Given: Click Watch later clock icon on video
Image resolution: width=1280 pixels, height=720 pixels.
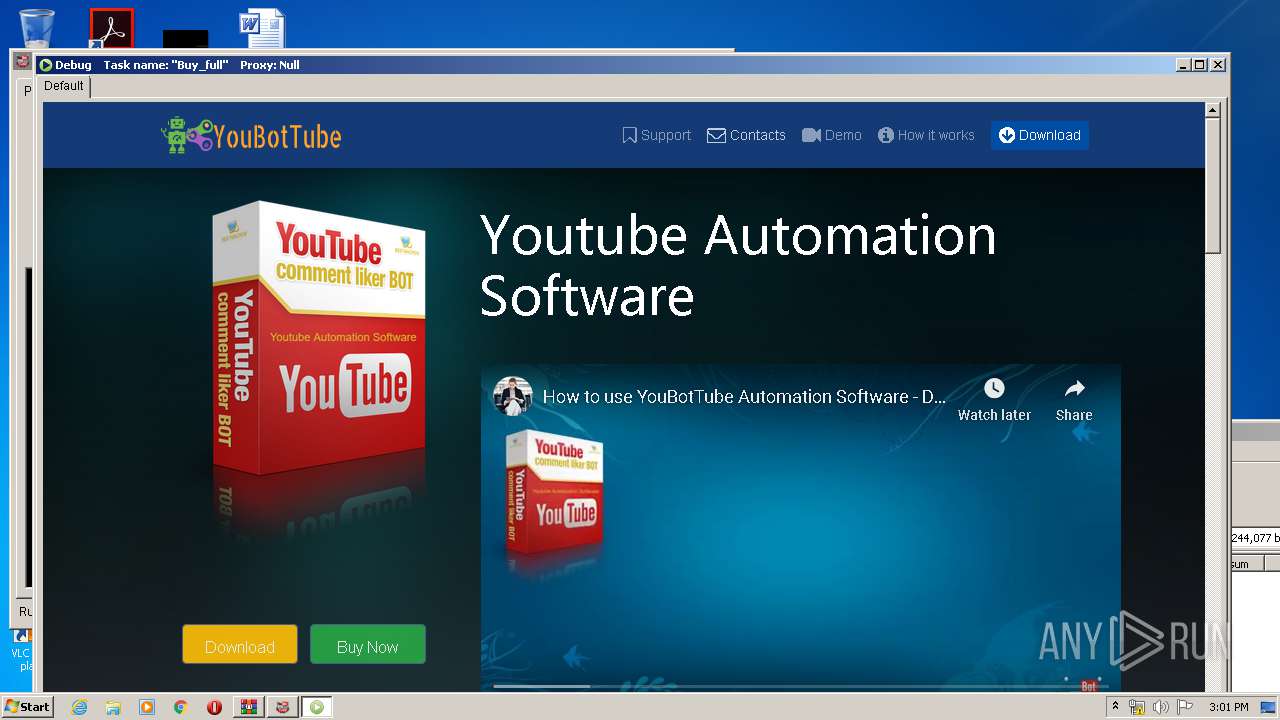Looking at the screenshot, I should [x=994, y=389].
